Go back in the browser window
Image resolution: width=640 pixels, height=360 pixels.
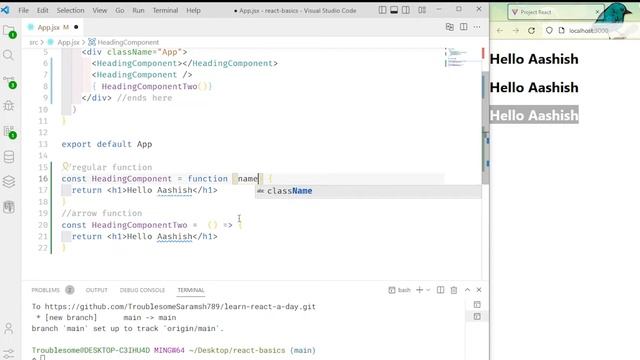[500, 31]
